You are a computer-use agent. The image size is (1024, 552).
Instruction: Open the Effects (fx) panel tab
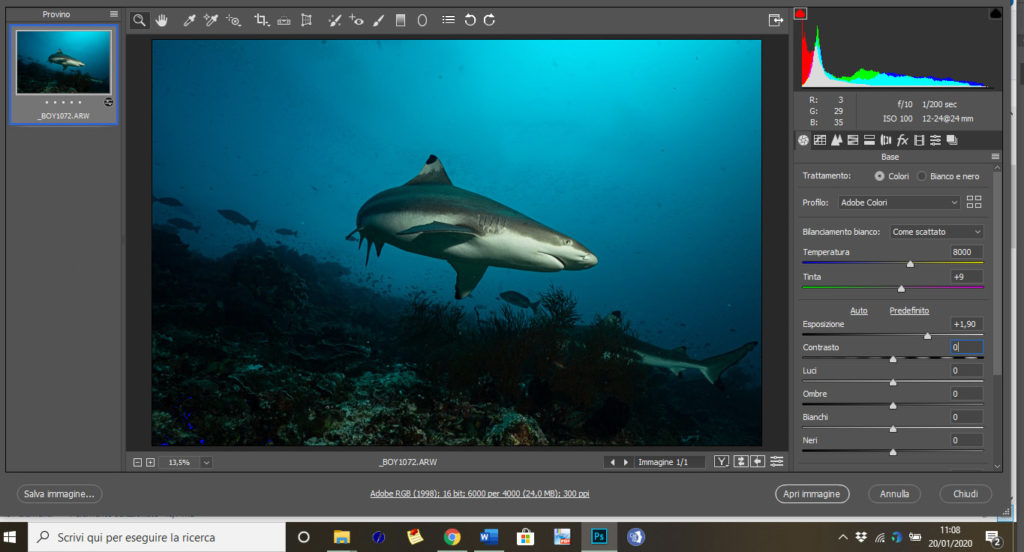(902, 140)
